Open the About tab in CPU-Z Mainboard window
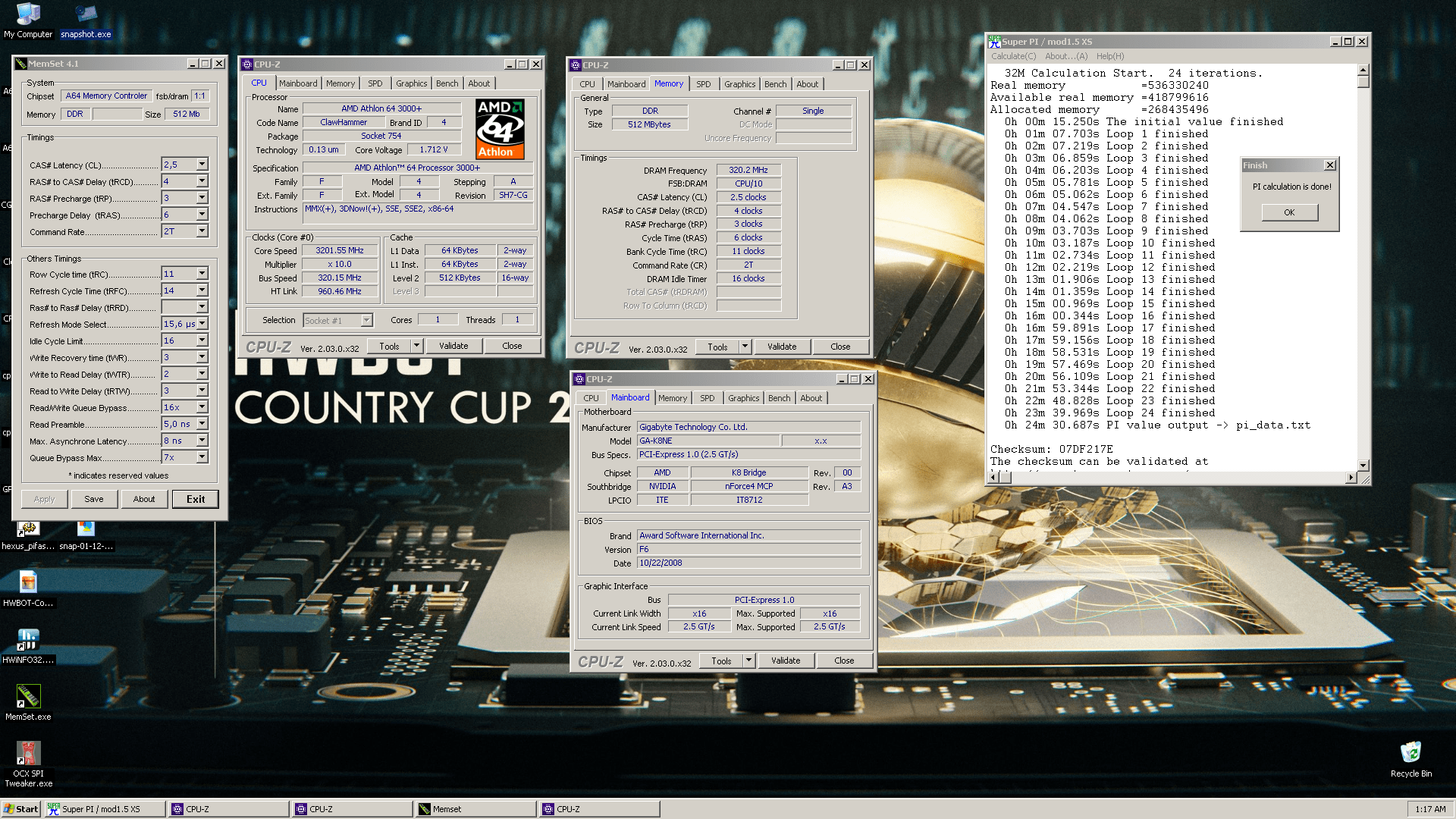The width and height of the screenshot is (1456, 819). click(811, 398)
